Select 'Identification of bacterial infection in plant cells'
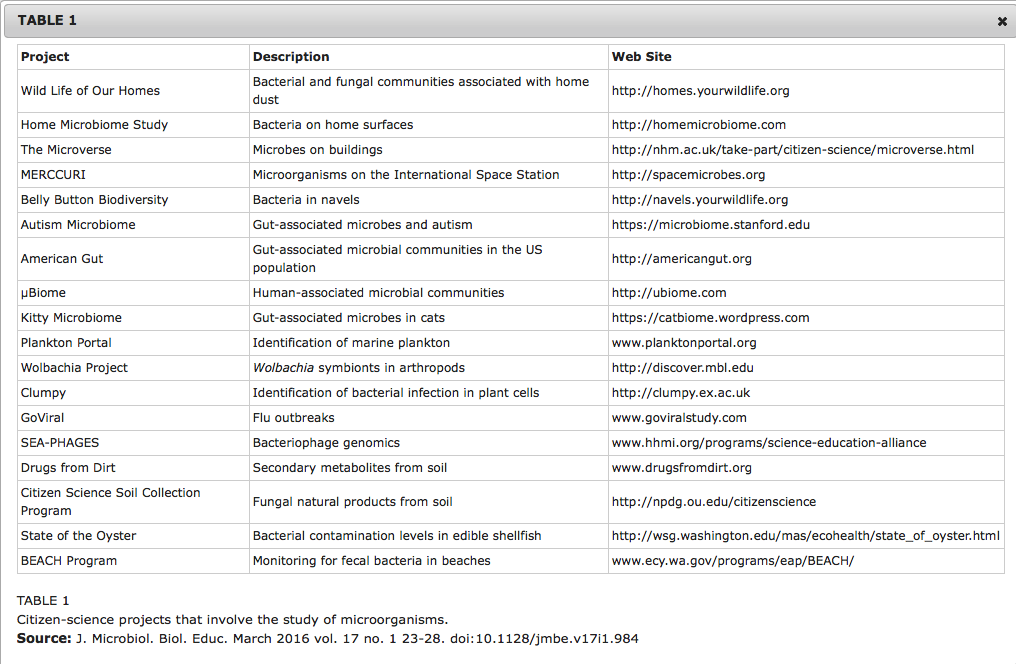 pos(396,393)
